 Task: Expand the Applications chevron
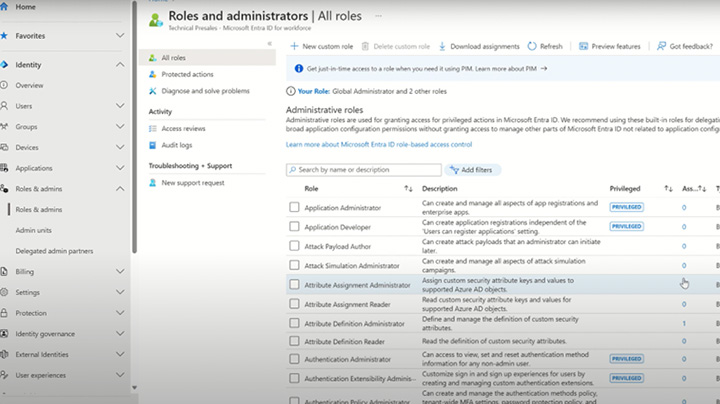point(120,168)
